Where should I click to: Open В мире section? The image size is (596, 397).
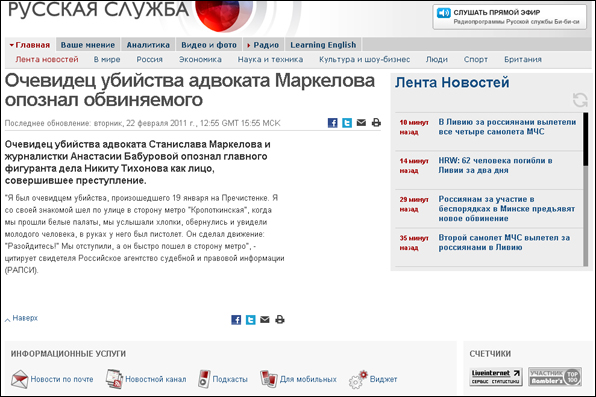click(x=107, y=59)
